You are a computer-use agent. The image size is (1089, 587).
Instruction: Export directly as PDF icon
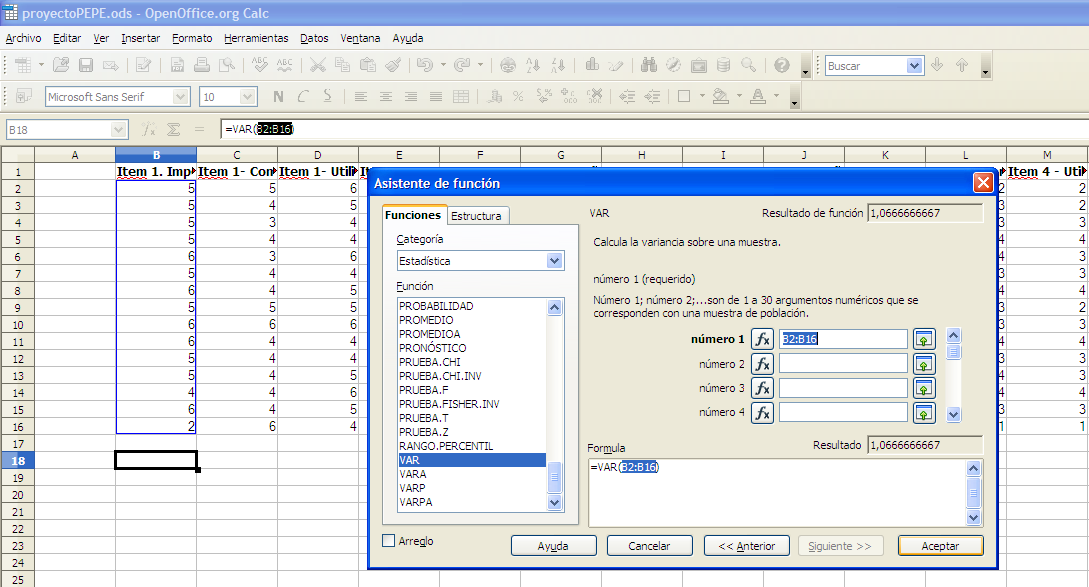tap(177, 65)
